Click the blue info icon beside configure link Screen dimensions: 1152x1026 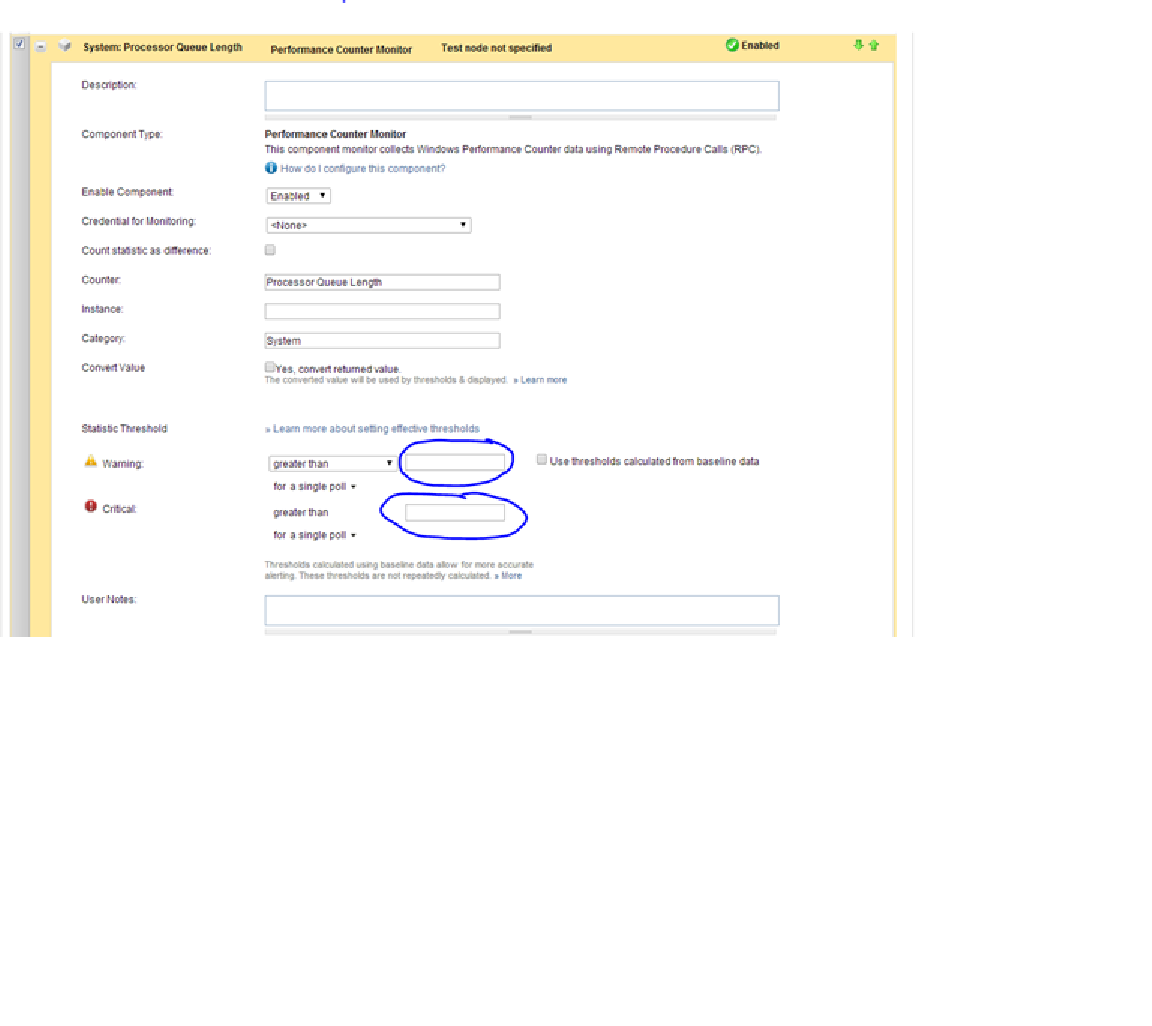point(271,168)
